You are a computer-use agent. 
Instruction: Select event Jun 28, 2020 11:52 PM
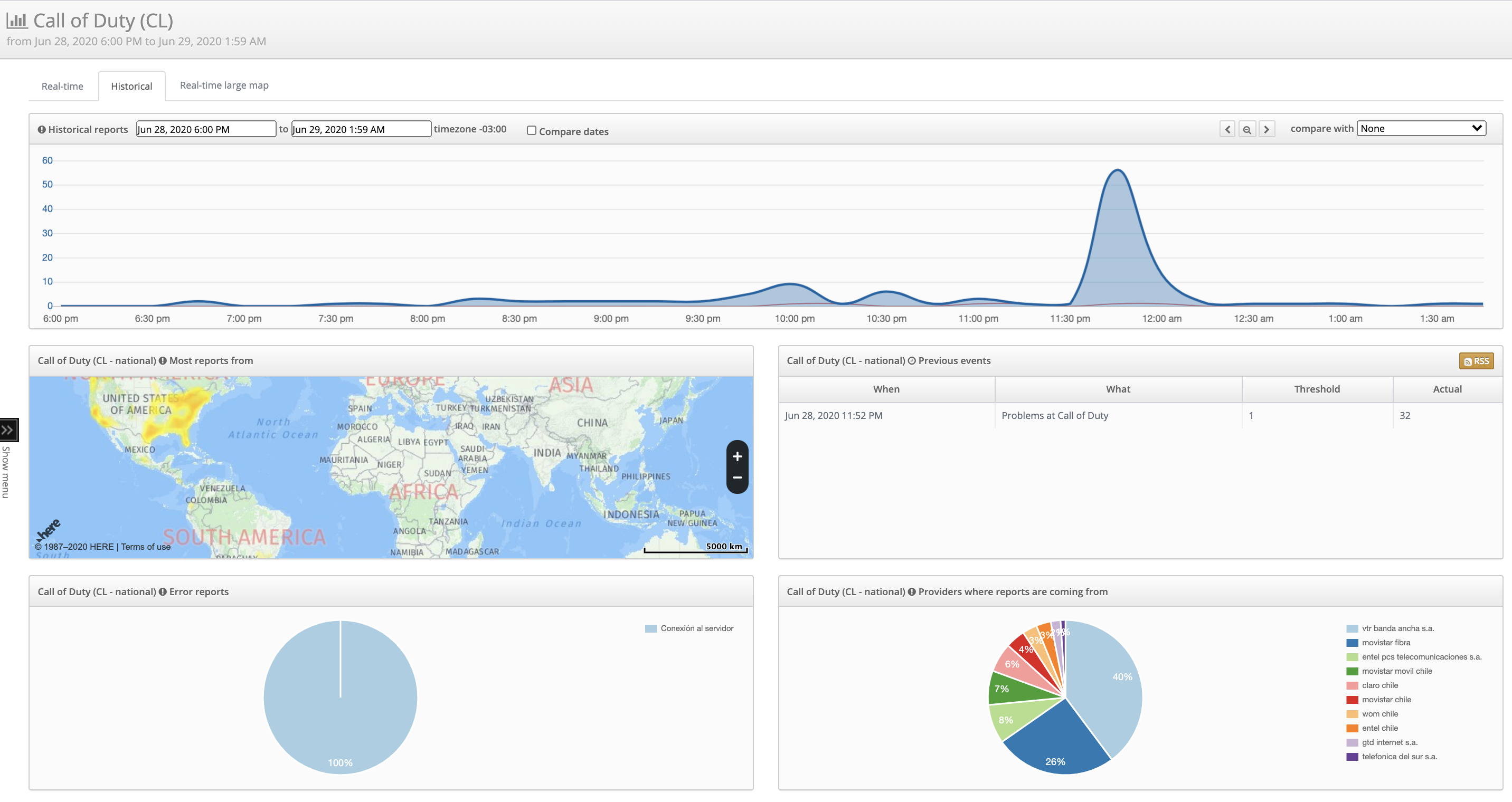(834, 415)
